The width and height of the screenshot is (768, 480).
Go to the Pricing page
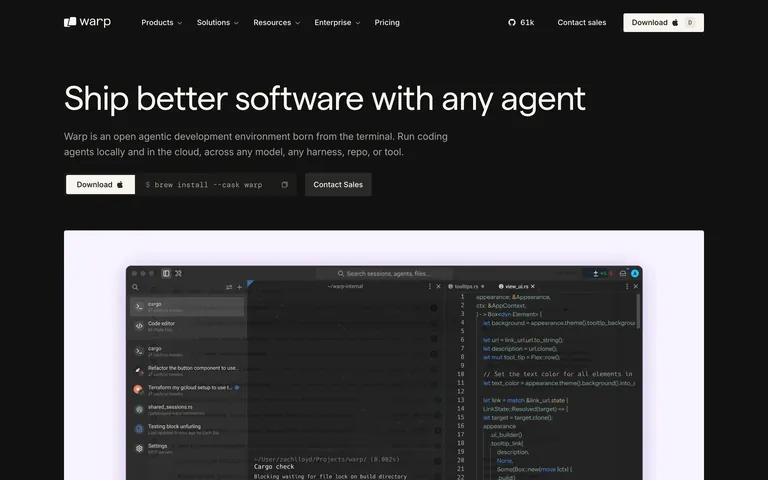[387, 23]
